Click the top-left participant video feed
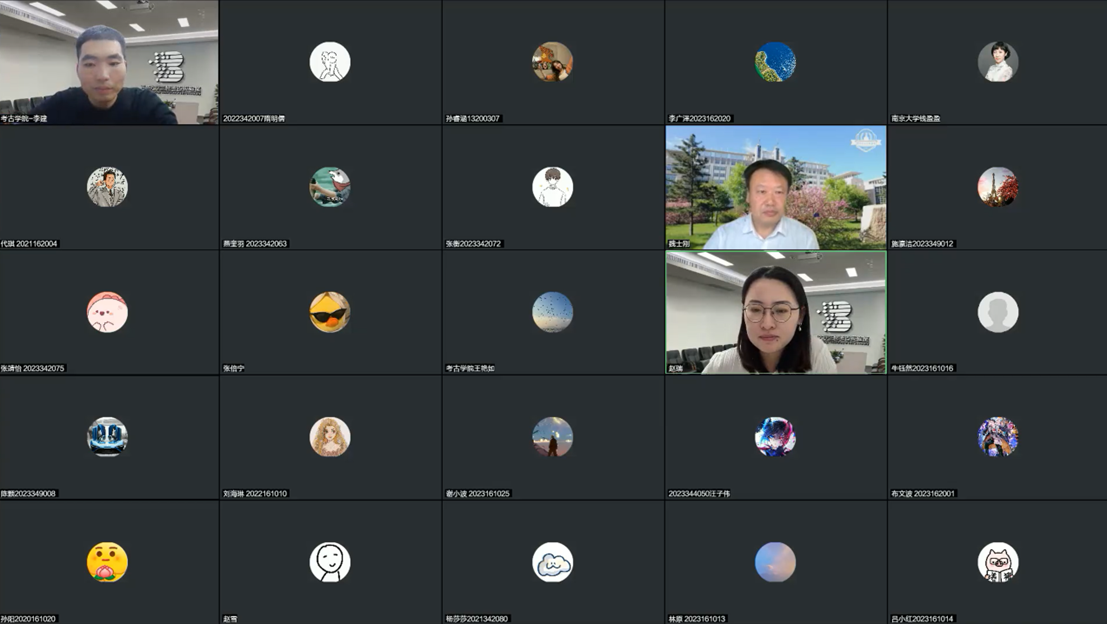This screenshot has width=1107, height=624. [109, 62]
